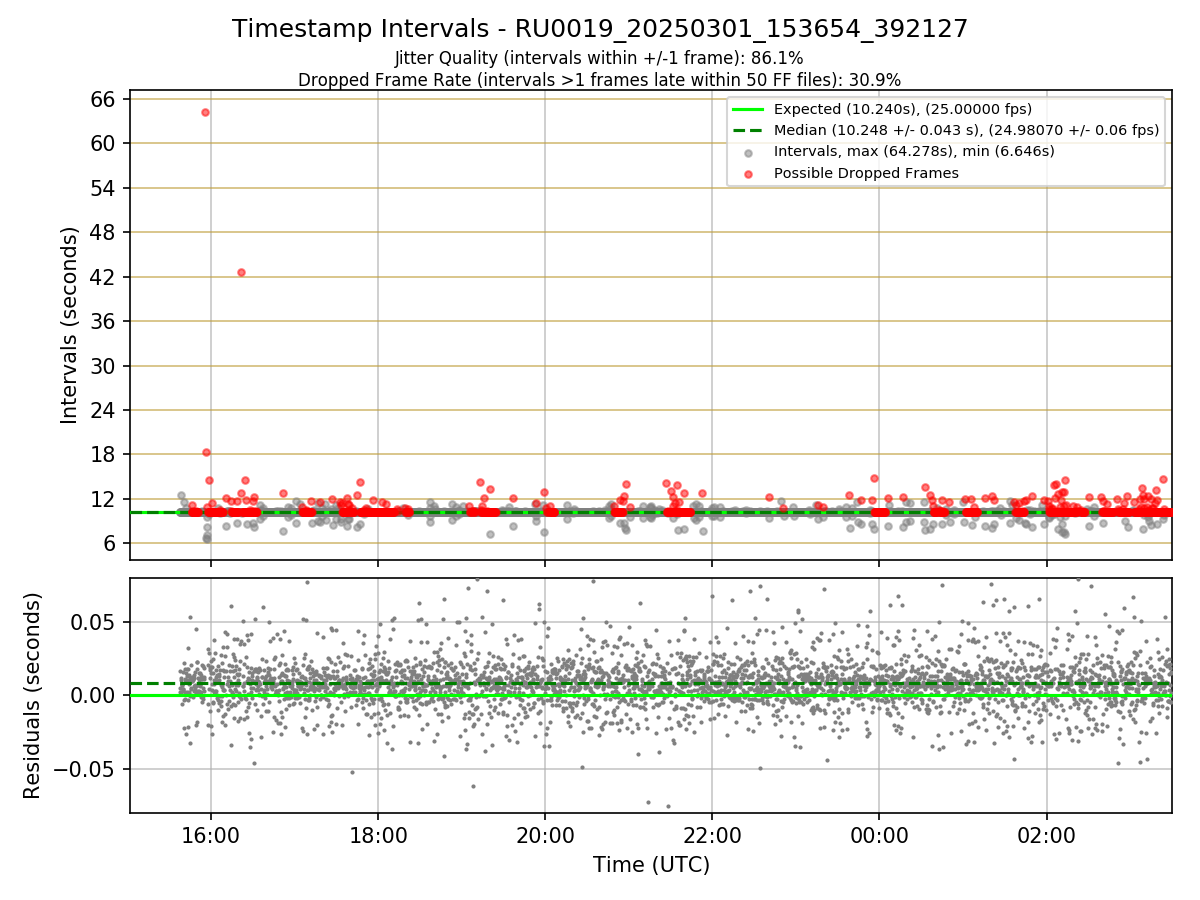Click legend text "Expected (10.240s), (25.00000 fps)"

(x=903, y=109)
